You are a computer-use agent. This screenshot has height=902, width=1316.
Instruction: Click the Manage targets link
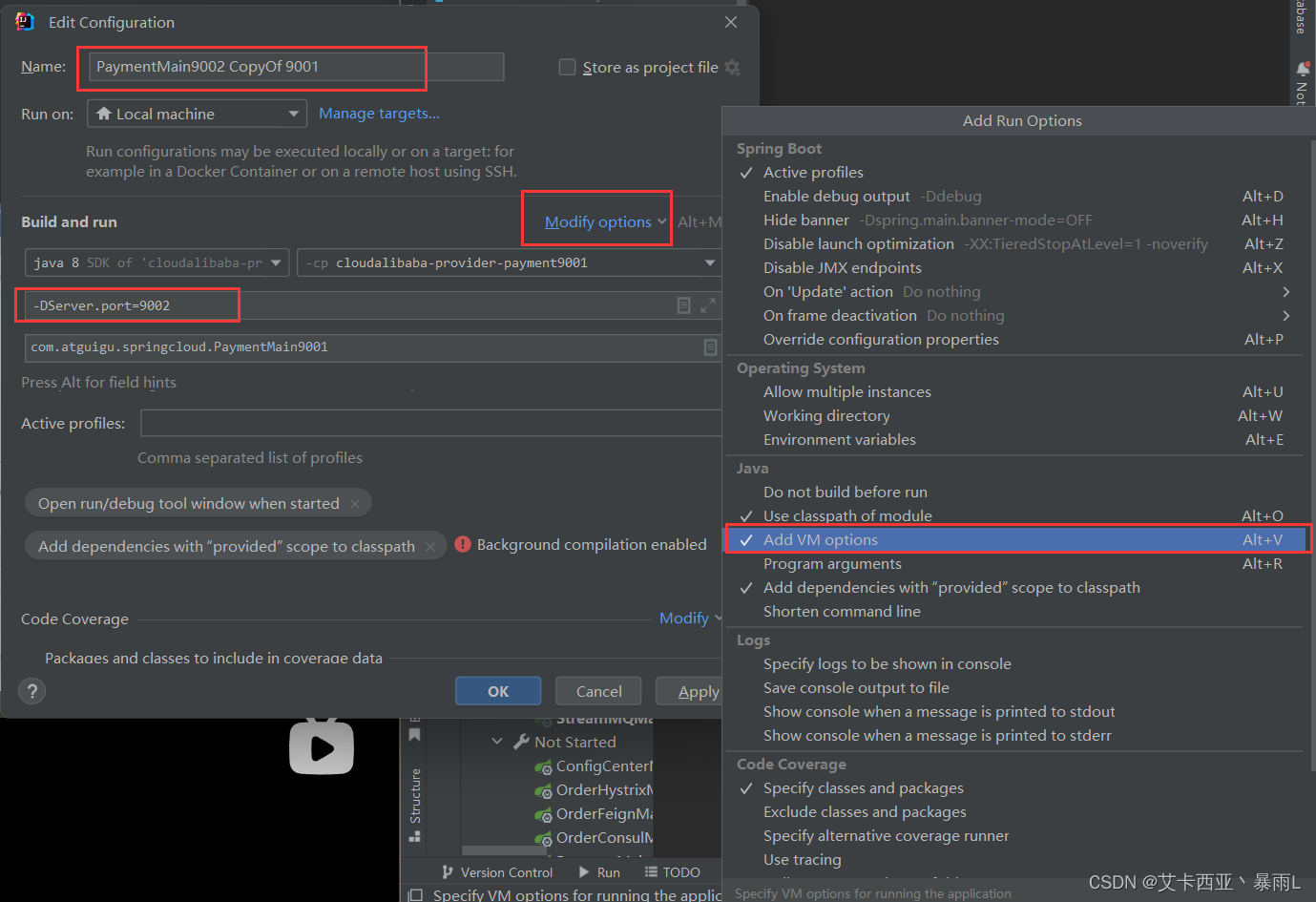pos(379,113)
